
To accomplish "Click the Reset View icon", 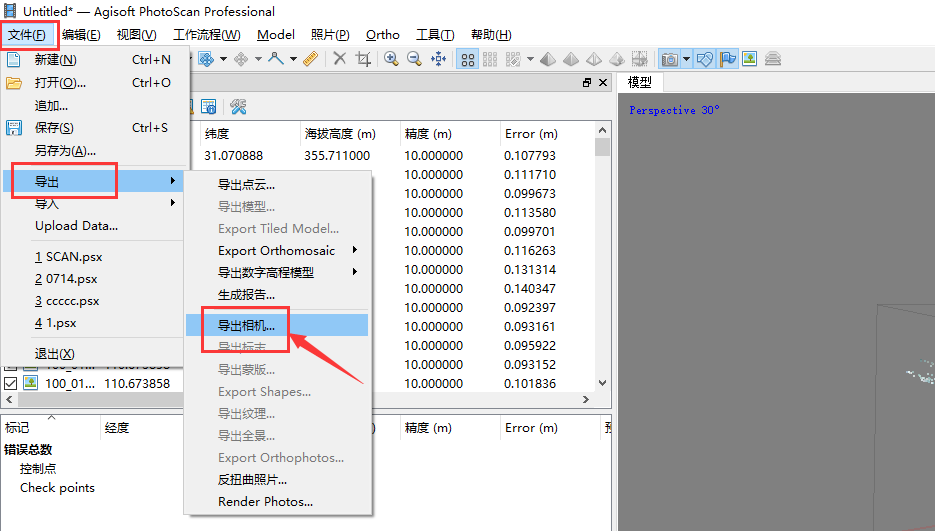I will click(x=438, y=59).
